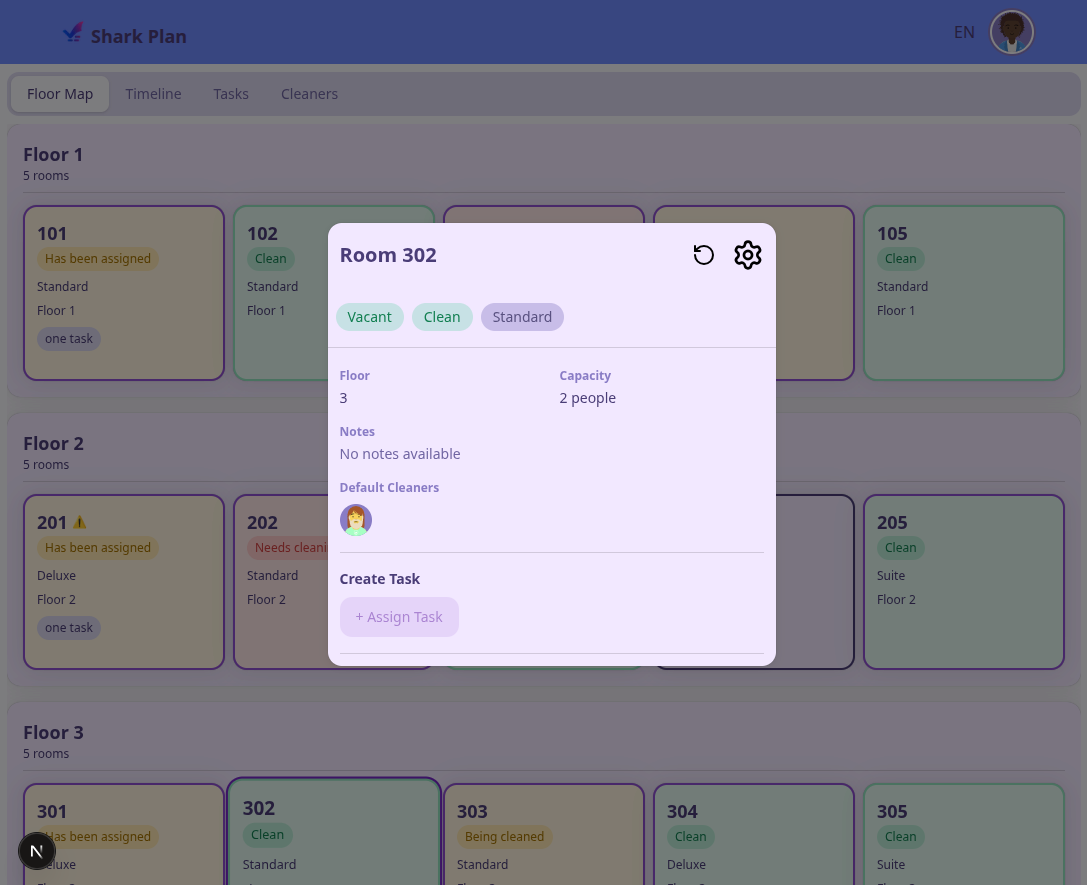Open the Tasks tab
This screenshot has width=1087, height=885.
(230, 94)
